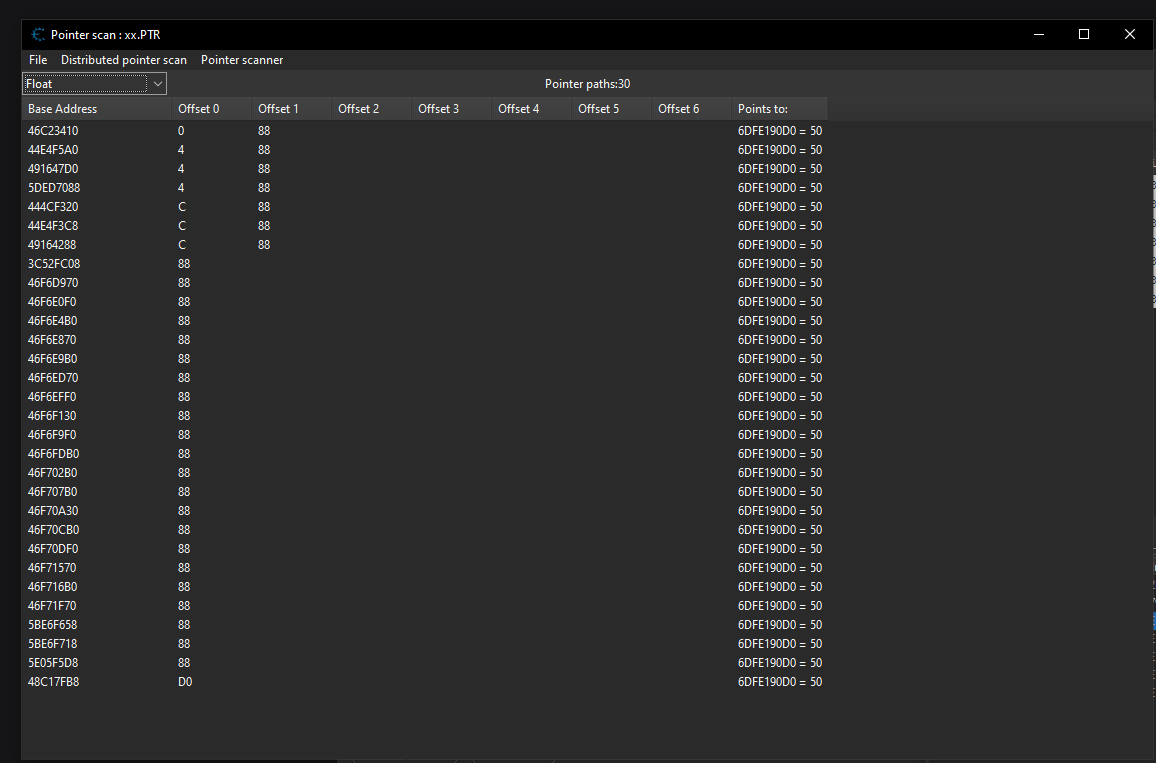1156x763 pixels.
Task: Click Offset 0 value C in 444CF320 row
Action: (182, 206)
